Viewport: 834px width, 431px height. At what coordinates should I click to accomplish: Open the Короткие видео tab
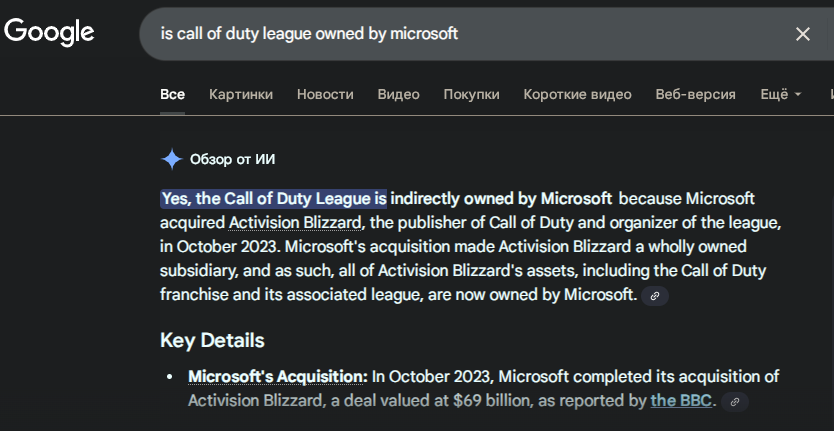577,94
